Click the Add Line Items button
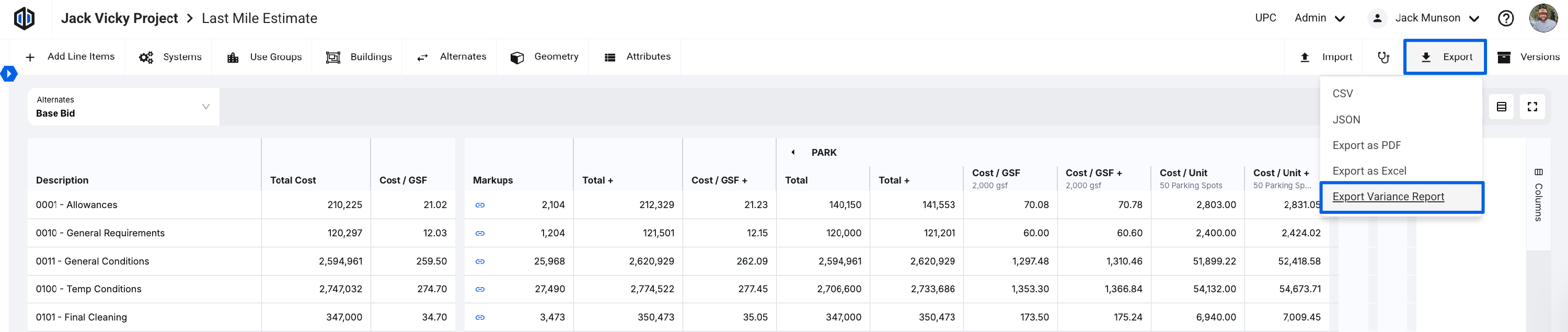 tap(70, 56)
